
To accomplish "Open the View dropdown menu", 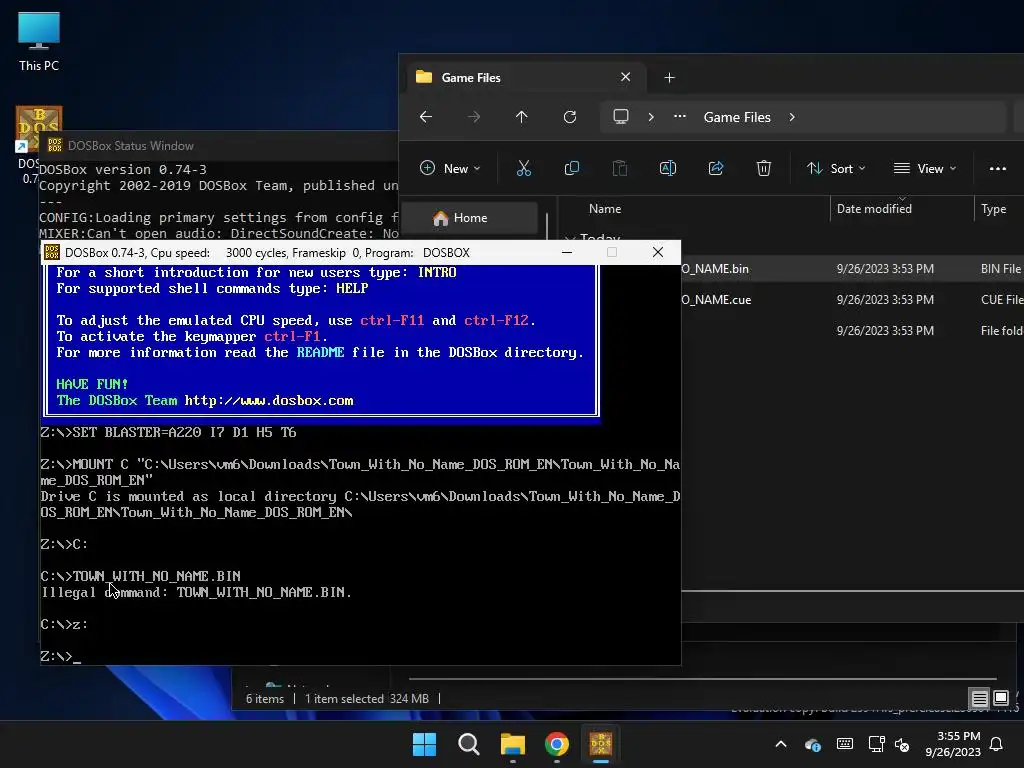I will (x=925, y=168).
